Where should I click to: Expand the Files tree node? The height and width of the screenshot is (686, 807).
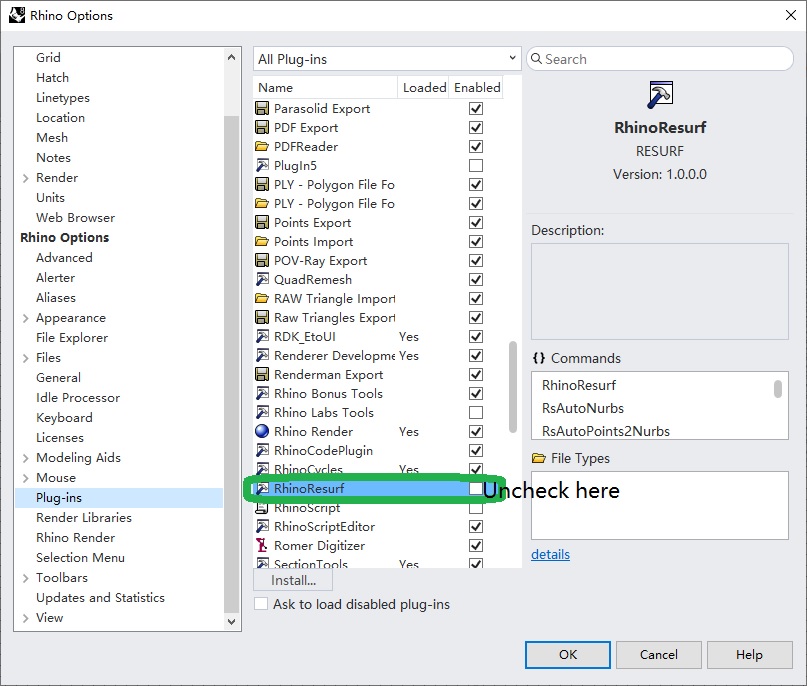pyautogui.click(x=26, y=358)
